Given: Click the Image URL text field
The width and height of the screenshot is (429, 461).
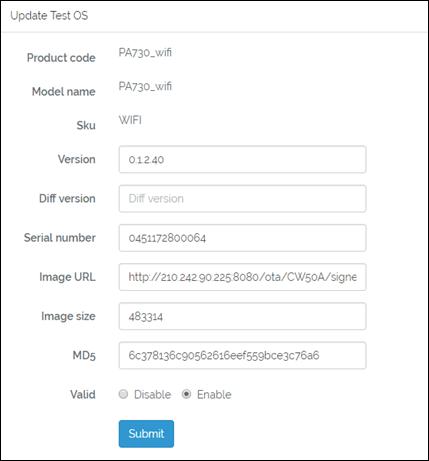Looking at the screenshot, I should click(242, 277).
